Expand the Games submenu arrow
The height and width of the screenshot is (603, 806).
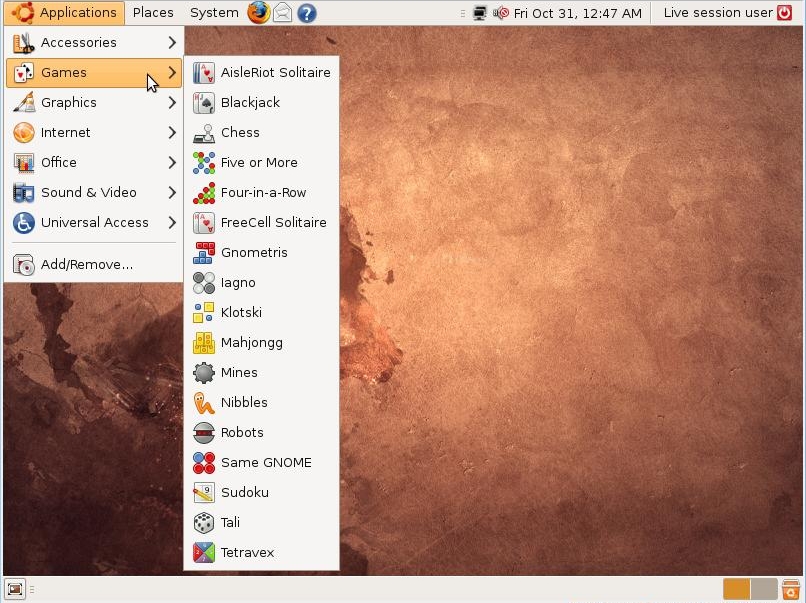click(x=172, y=72)
